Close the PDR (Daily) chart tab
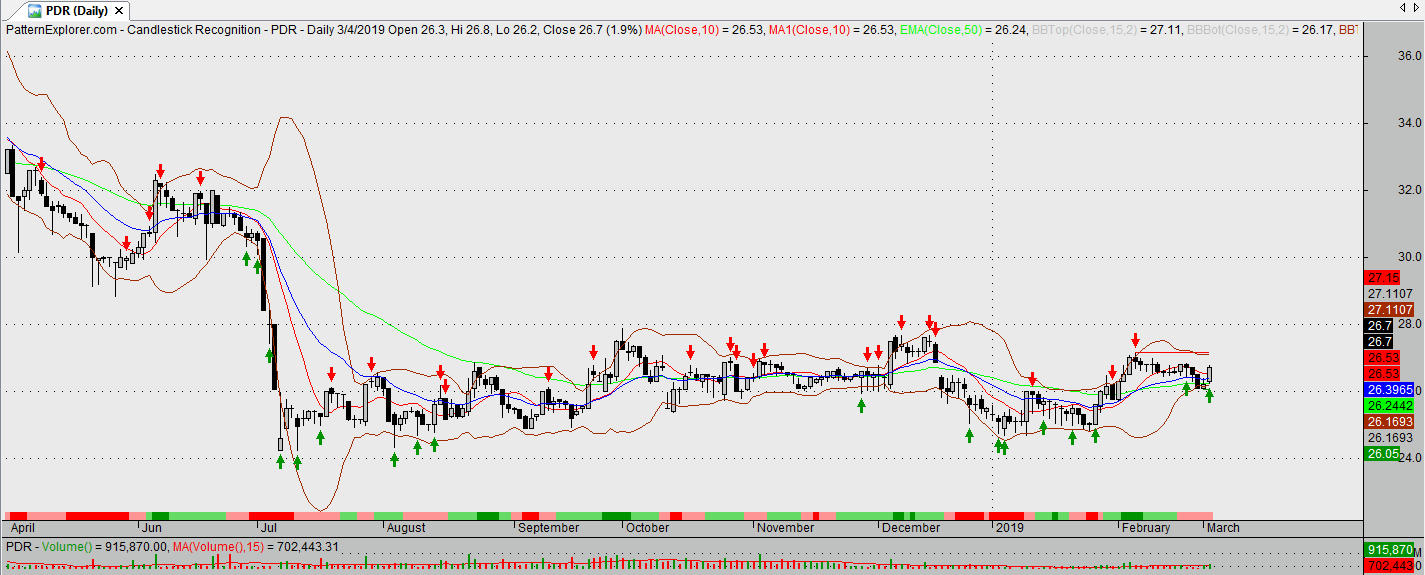The height and width of the screenshot is (575, 1425). point(120,11)
